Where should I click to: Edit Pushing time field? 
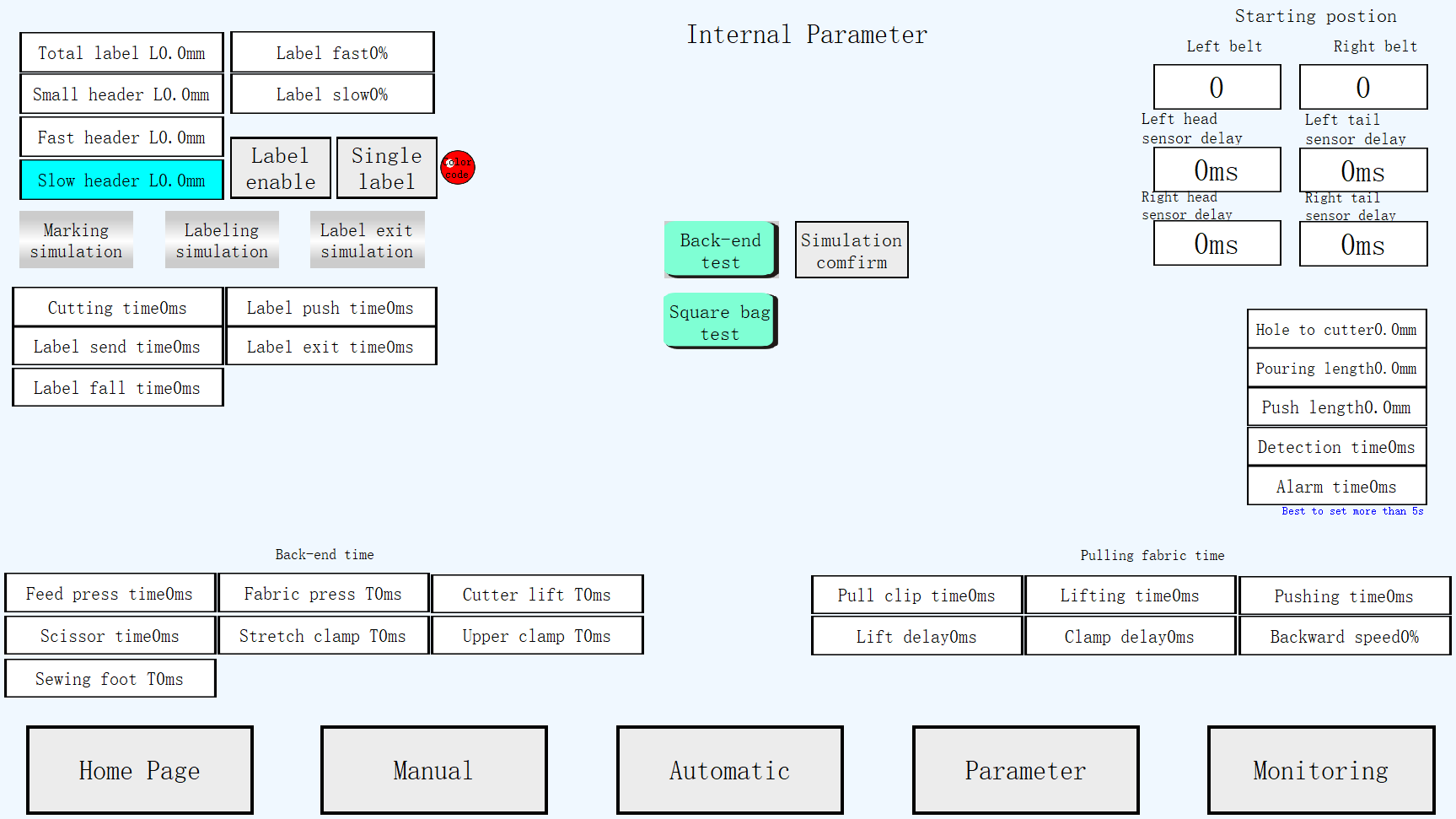point(1345,595)
